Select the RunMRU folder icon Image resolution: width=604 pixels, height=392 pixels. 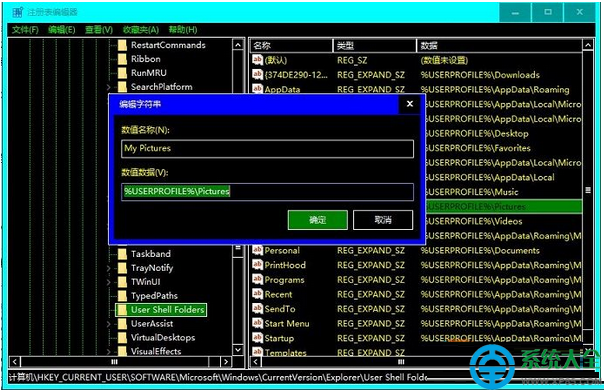[122, 73]
